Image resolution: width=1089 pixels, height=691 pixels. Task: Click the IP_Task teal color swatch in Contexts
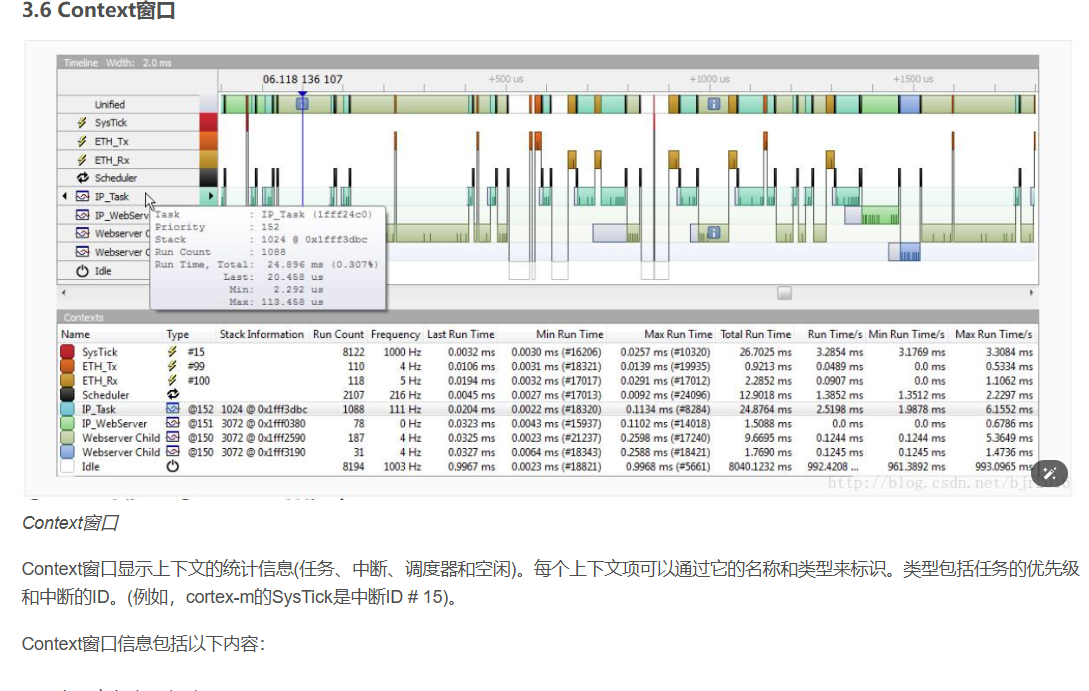(x=67, y=409)
